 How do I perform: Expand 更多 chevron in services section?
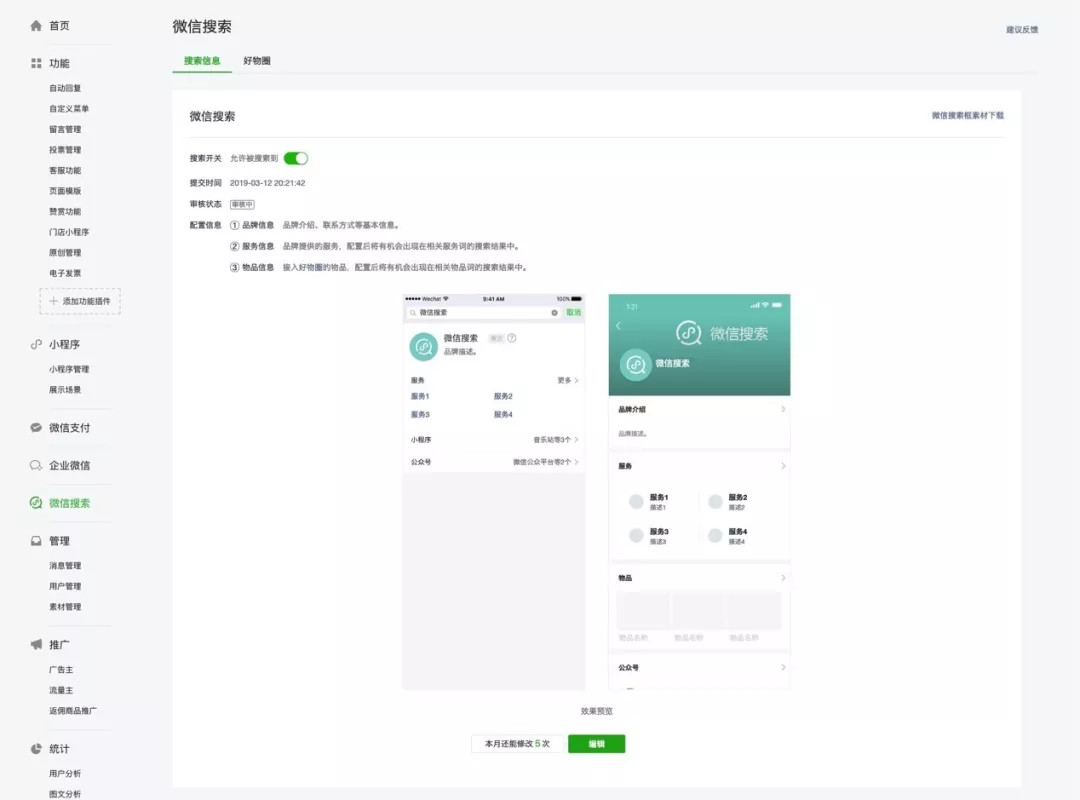(x=577, y=380)
